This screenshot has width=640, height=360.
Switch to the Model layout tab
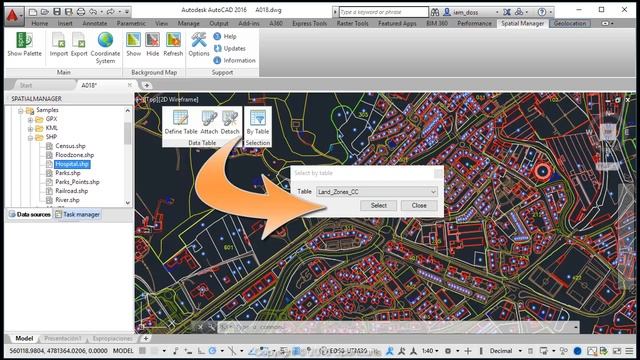24,338
